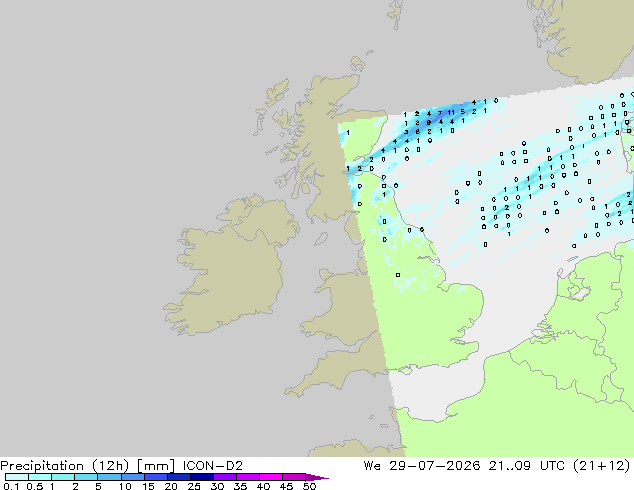Click the 5–10 mm legend color swatch
Screen dimensions: 634x490
coord(109,477)
